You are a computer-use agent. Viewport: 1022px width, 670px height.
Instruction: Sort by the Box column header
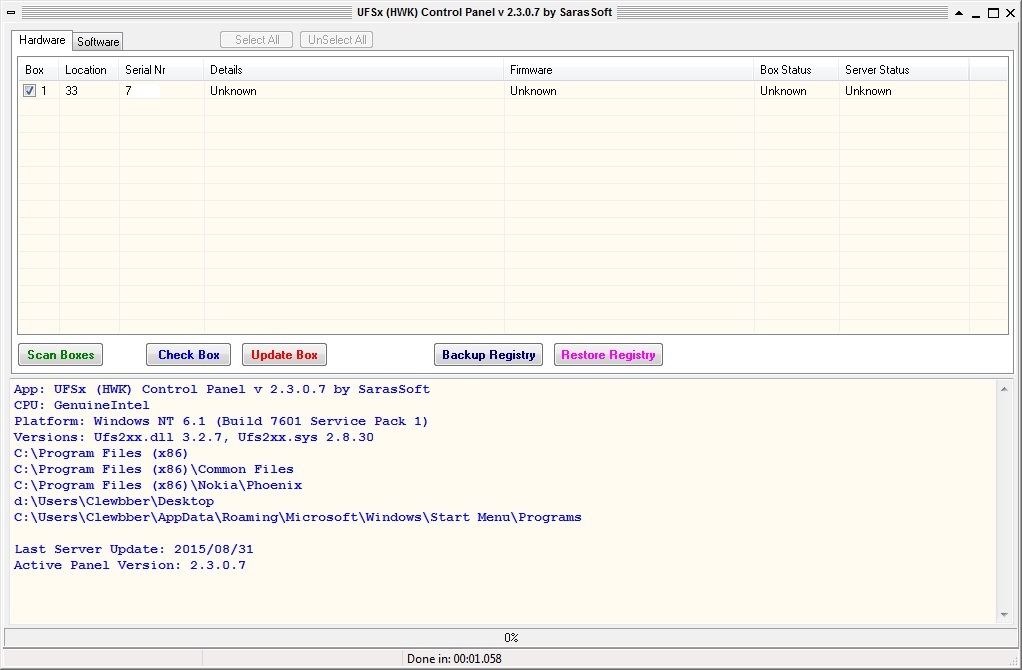[x=38, y=70]
